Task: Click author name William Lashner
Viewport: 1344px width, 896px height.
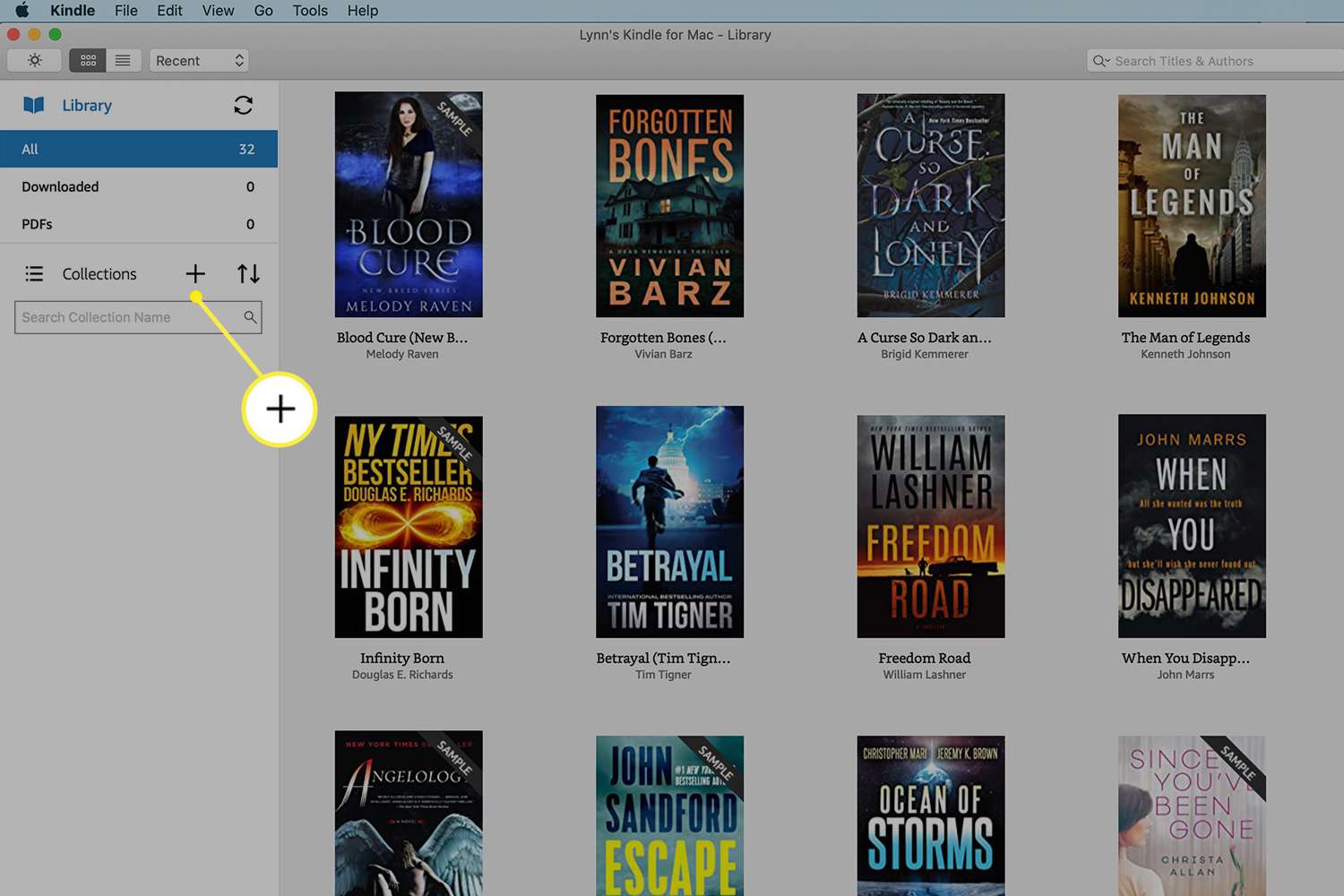Action: (925, 676)
